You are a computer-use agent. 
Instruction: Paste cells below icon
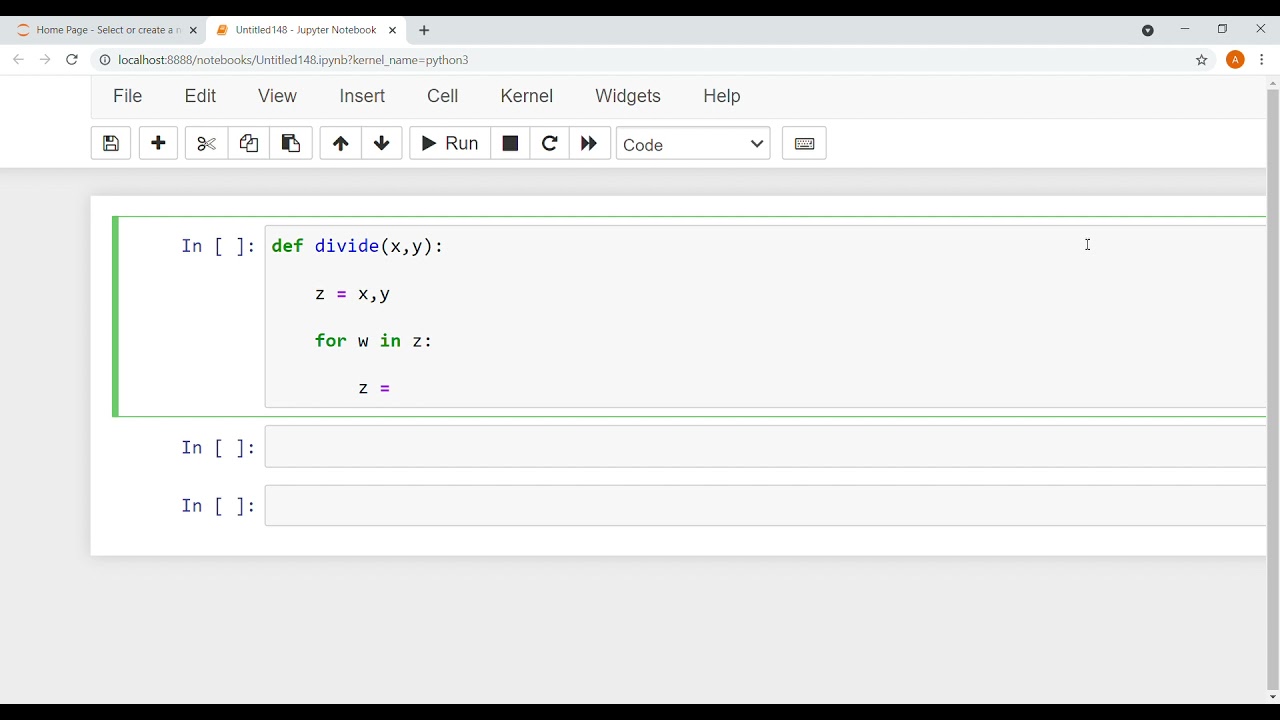point(291,144)
